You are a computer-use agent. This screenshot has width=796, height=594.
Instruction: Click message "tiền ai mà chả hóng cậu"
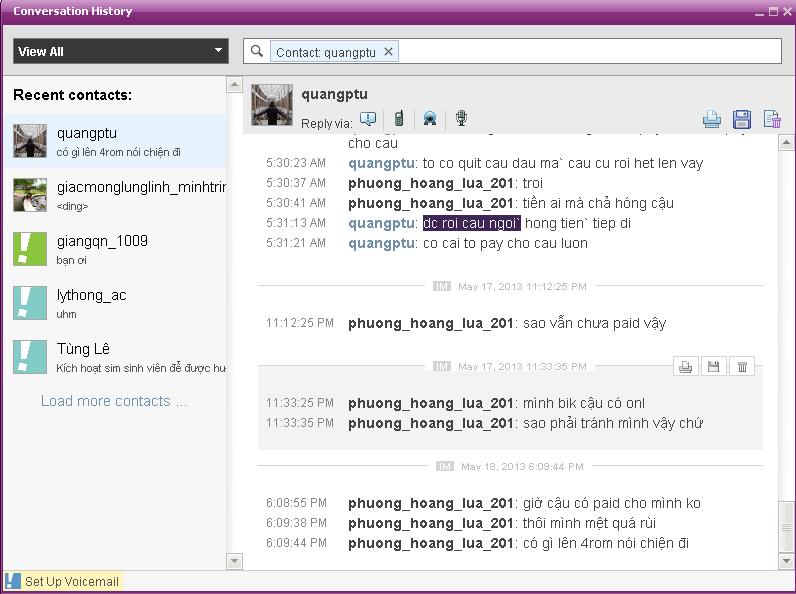tap(598, 203)
